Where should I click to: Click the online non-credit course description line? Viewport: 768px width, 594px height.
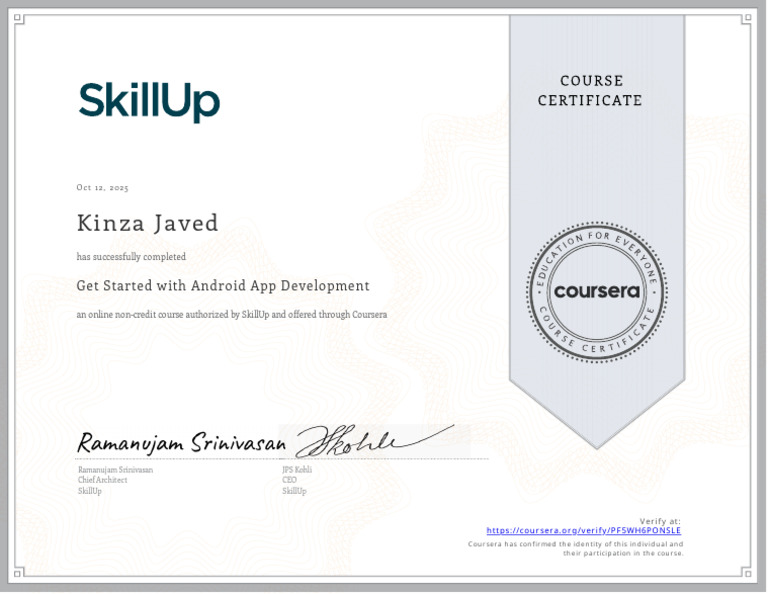coord(232,314)
